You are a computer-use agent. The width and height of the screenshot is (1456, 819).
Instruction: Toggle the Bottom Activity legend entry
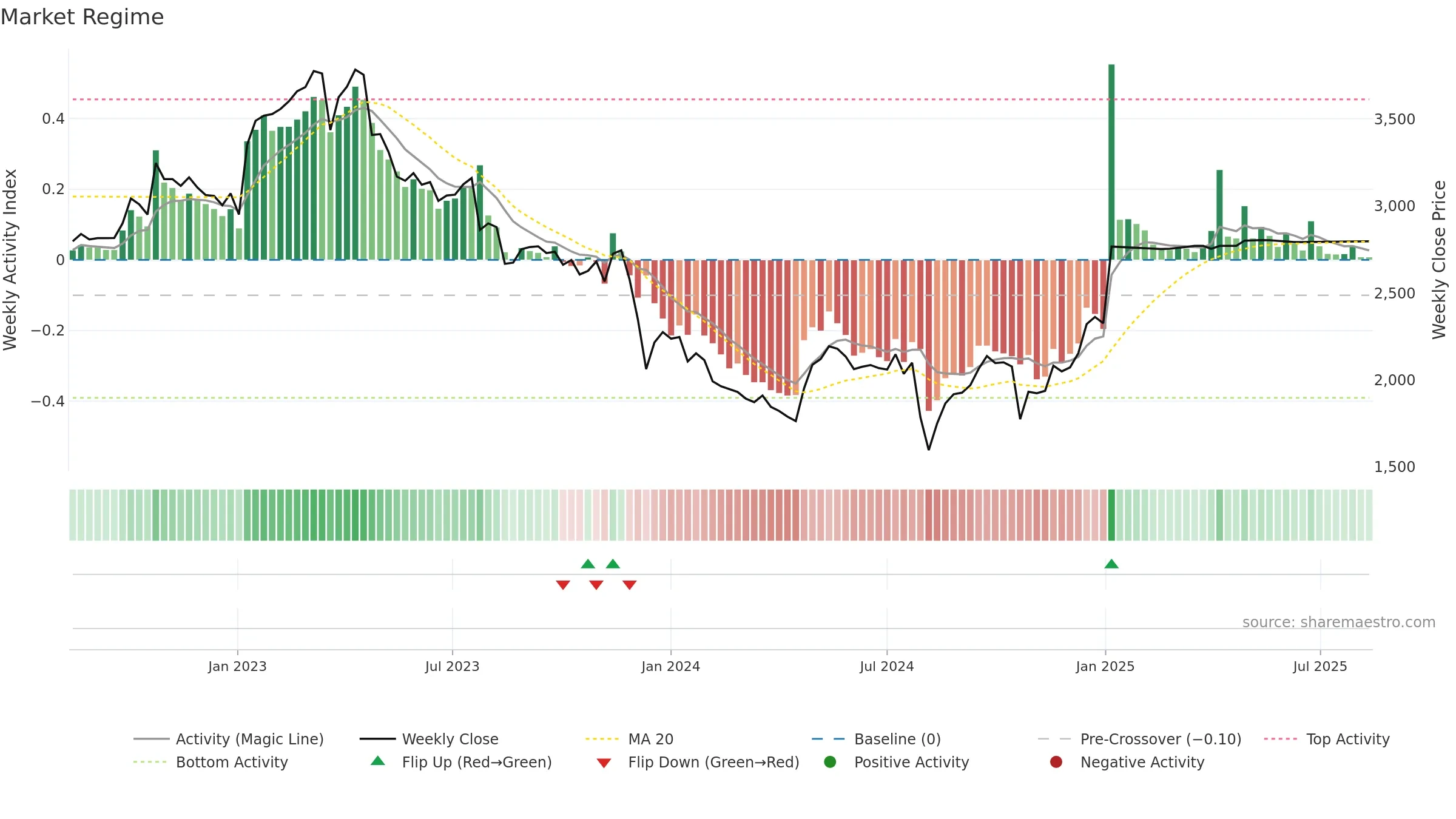(x=211, y=762)
